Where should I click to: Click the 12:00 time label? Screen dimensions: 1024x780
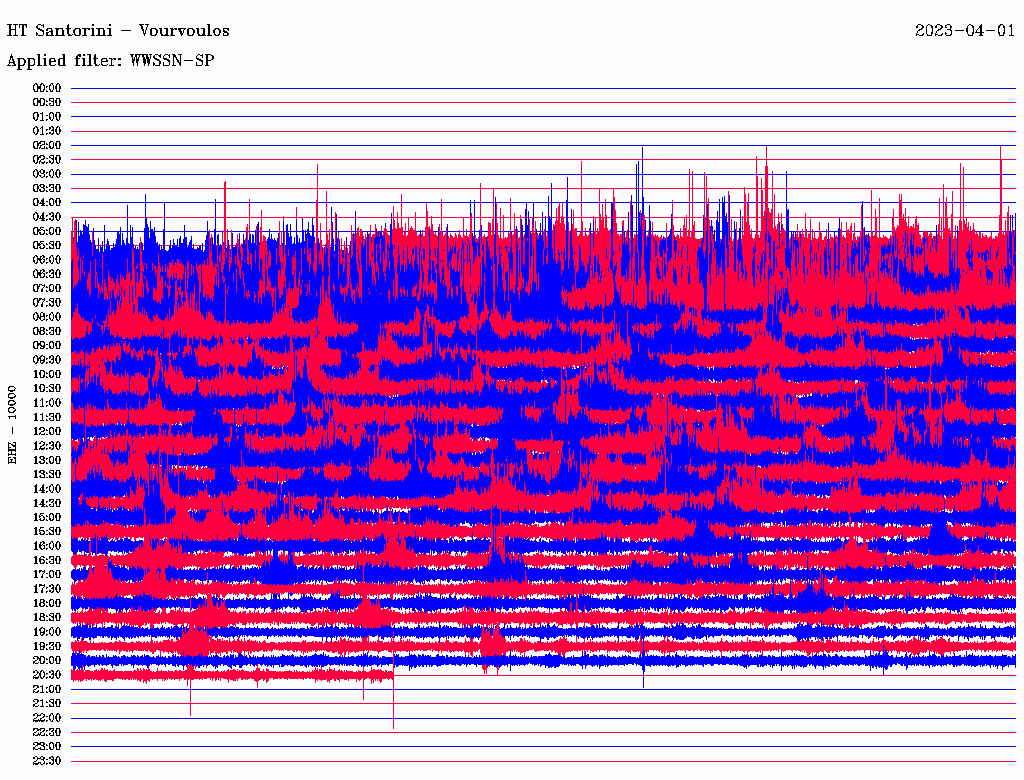47,431
